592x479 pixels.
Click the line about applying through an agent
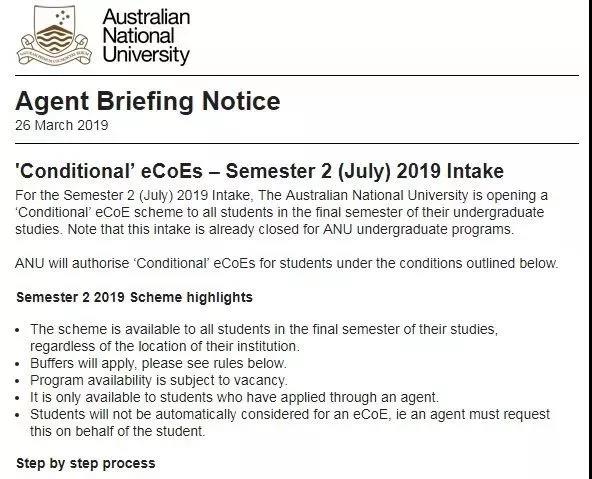(x=234, y=397)
